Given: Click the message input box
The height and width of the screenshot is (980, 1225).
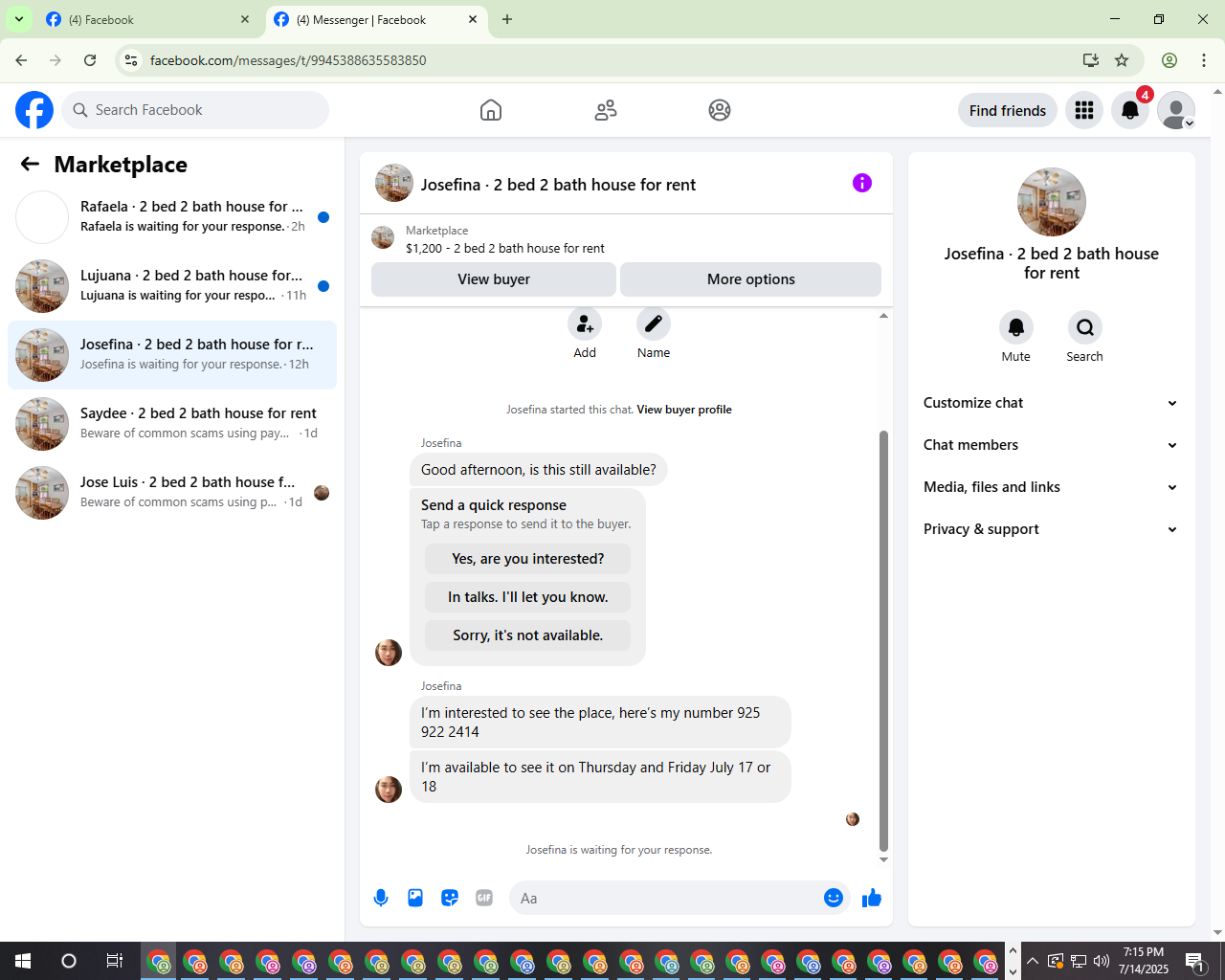Looking at the screenshot, I should [666, 898].
